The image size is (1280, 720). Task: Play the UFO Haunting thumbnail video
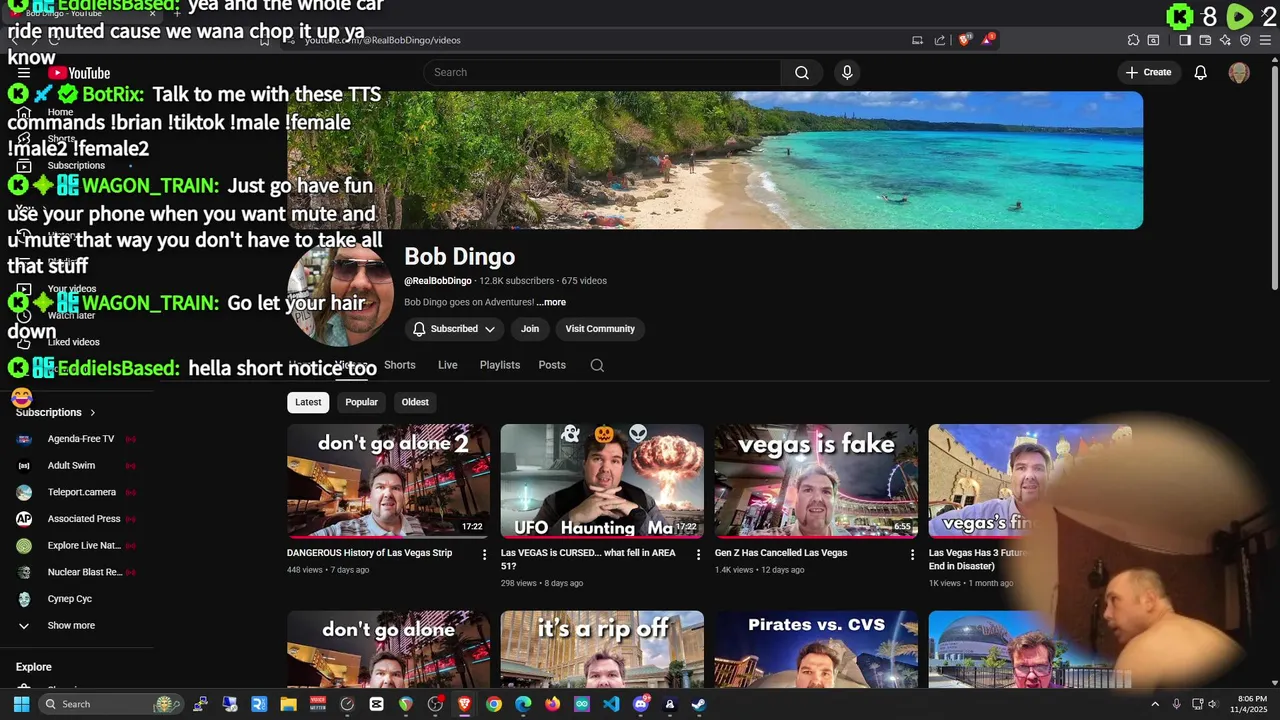pyautogui.click(x=602, y=481)
